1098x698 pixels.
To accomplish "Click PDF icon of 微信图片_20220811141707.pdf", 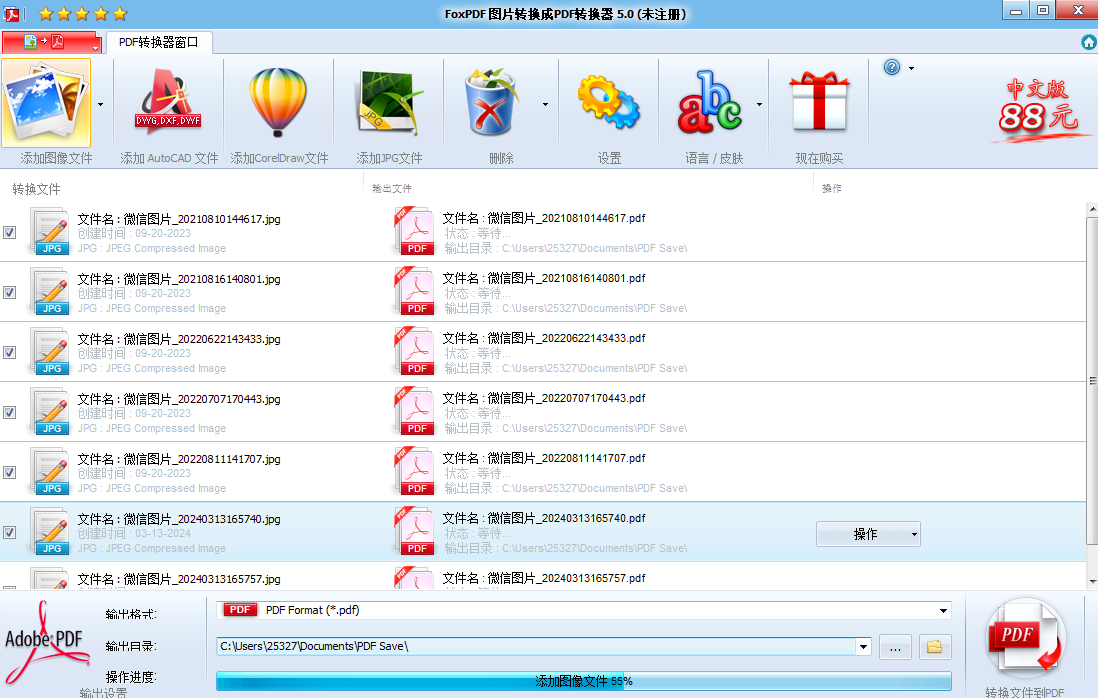I will pos(415,472).
